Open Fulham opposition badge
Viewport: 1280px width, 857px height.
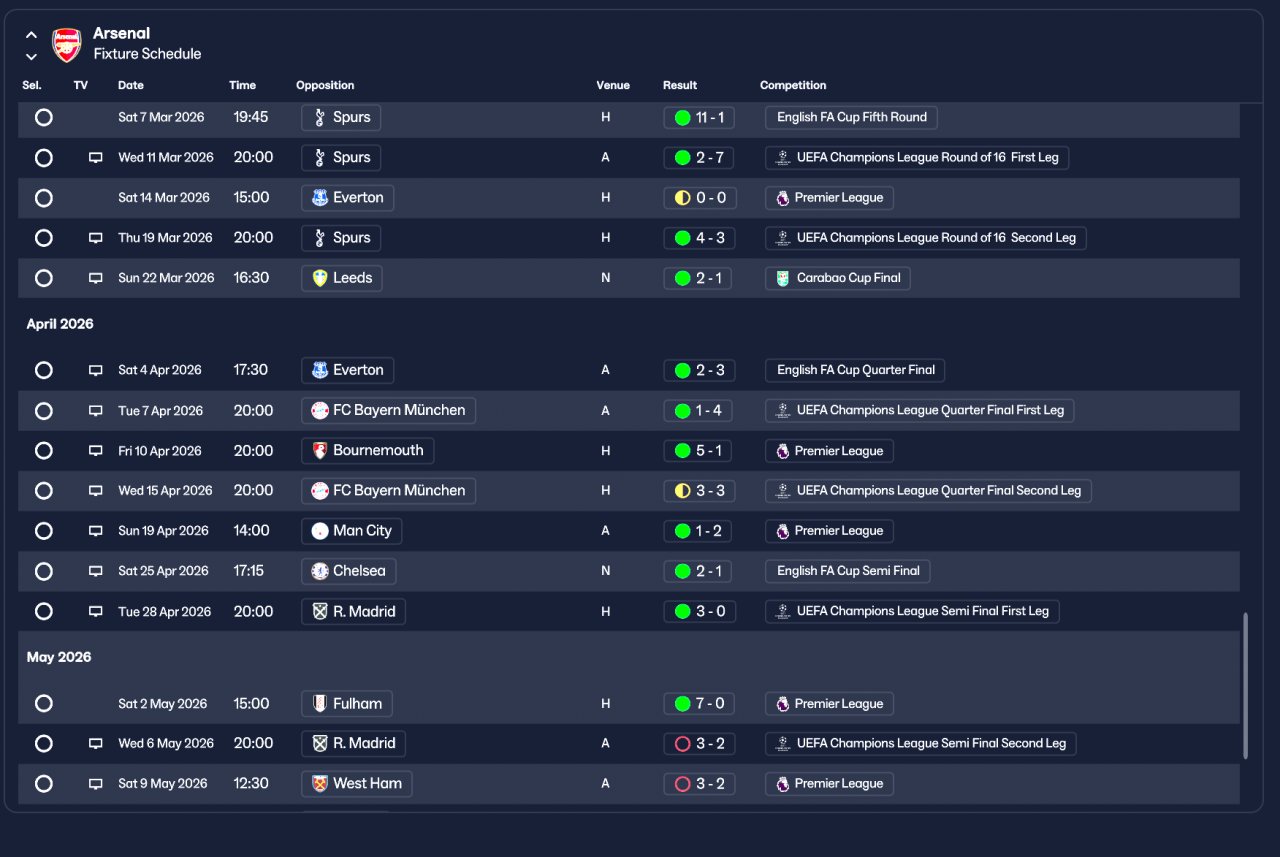346,704
